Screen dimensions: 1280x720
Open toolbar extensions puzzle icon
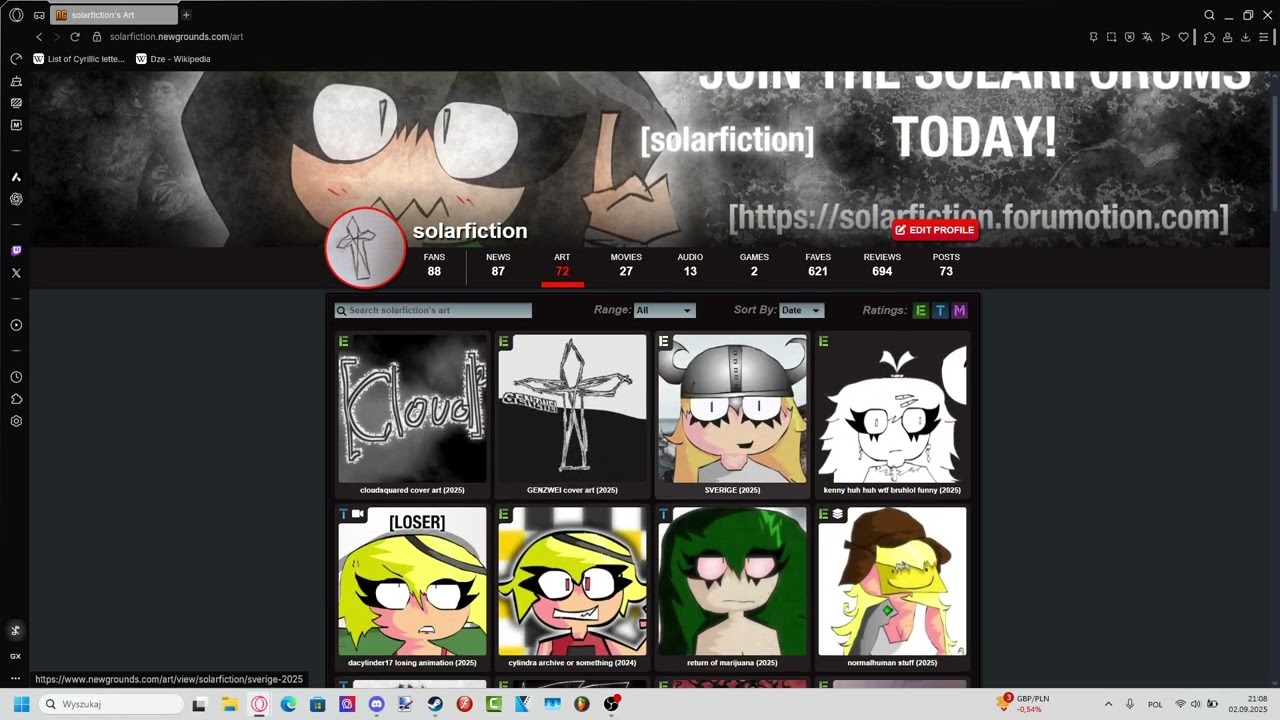pos(1209,37)
